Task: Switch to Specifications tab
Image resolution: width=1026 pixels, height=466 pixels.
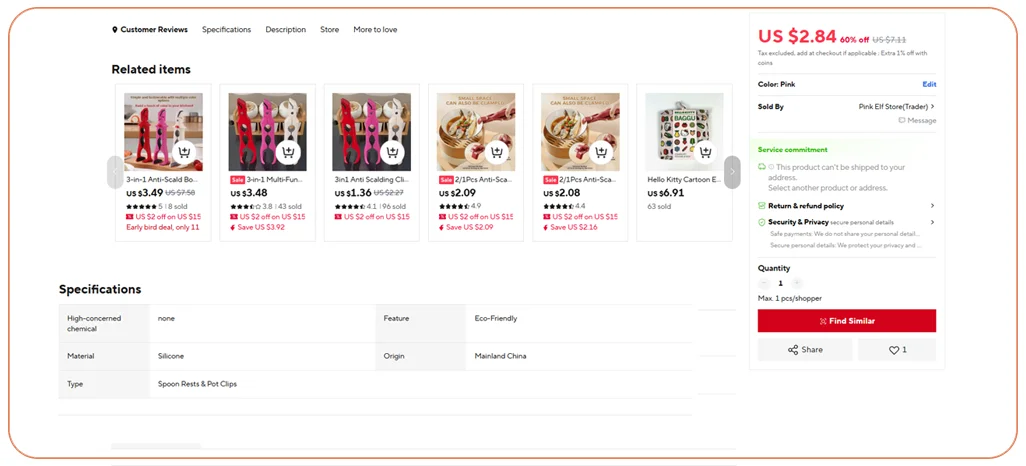Action: coord(226,29)
